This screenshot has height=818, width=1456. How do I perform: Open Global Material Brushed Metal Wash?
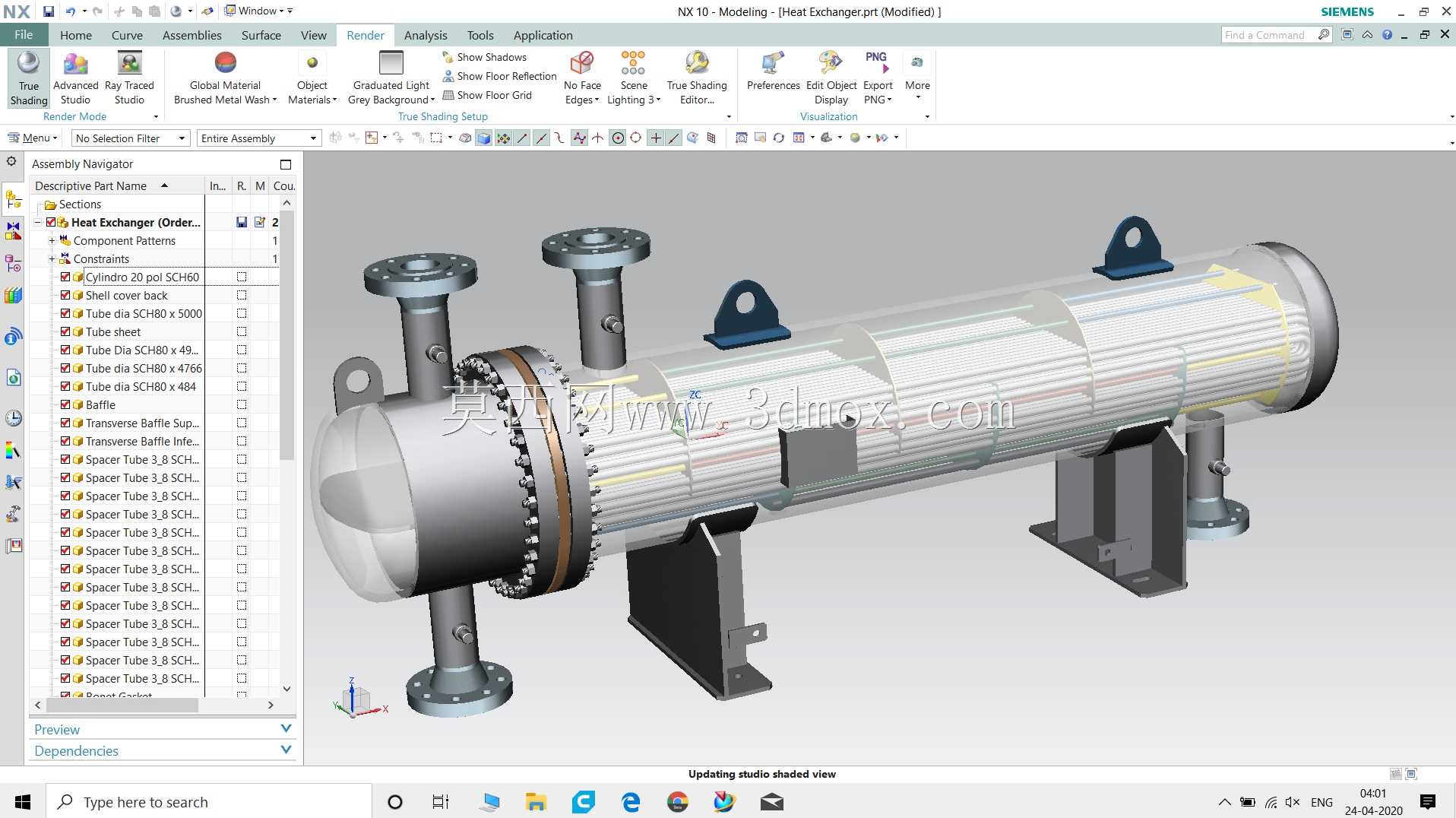pyautogui.click(x=225, y=78)
